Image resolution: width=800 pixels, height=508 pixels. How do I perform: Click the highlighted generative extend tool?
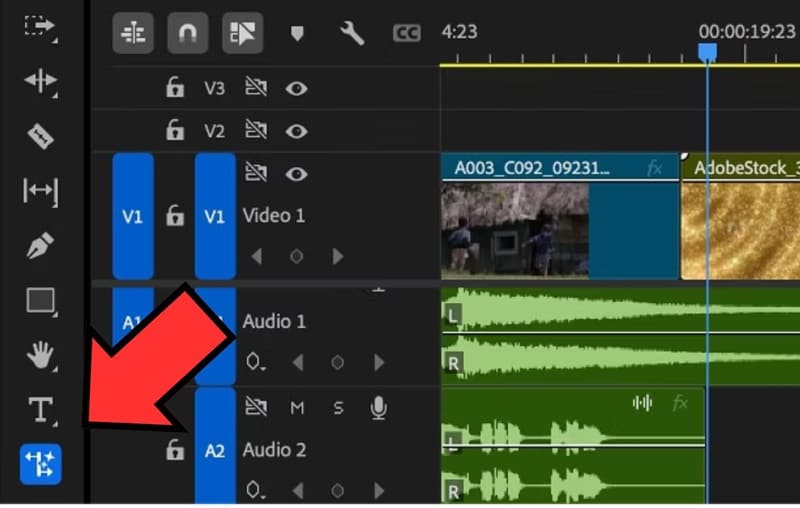click(x=40, y=464)
